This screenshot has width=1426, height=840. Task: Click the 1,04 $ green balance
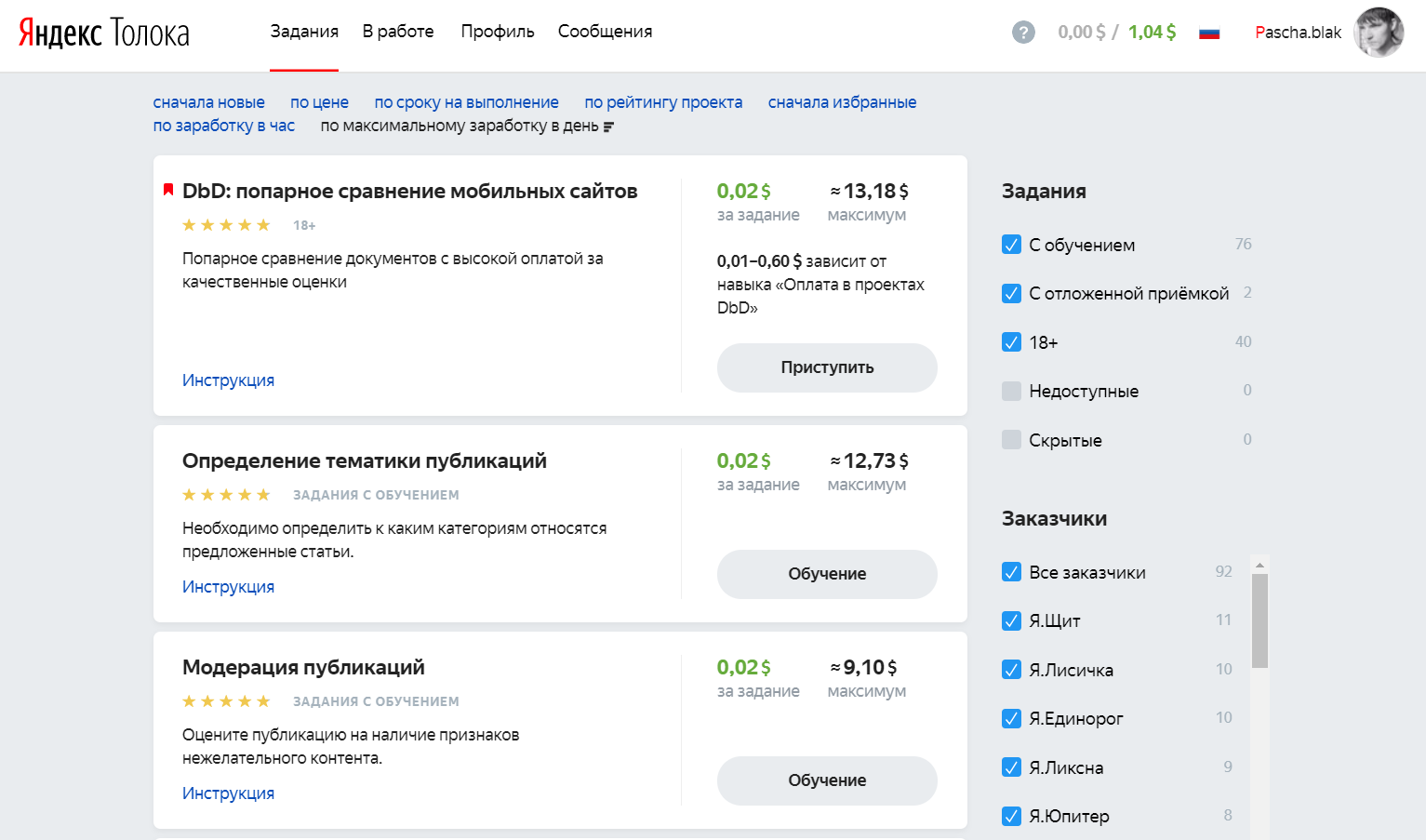(x=1152, y=33)
